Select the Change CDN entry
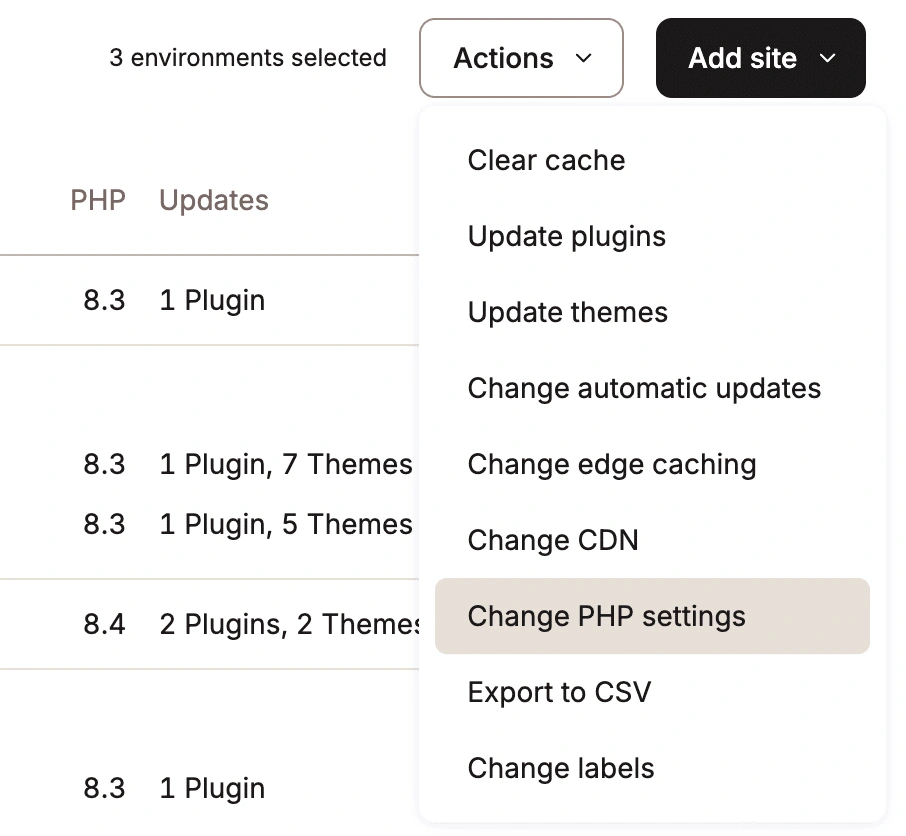906x836 pixels. pyautogui.click(x=552, y=540)
